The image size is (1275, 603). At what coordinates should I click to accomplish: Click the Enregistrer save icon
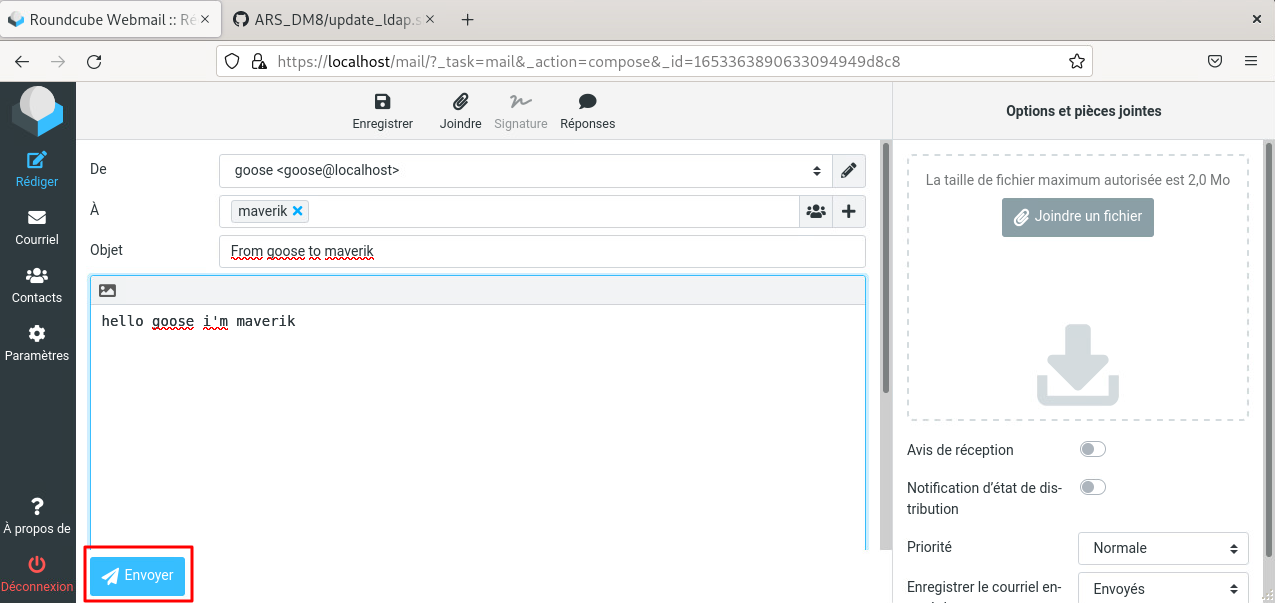tap(382, 102)
